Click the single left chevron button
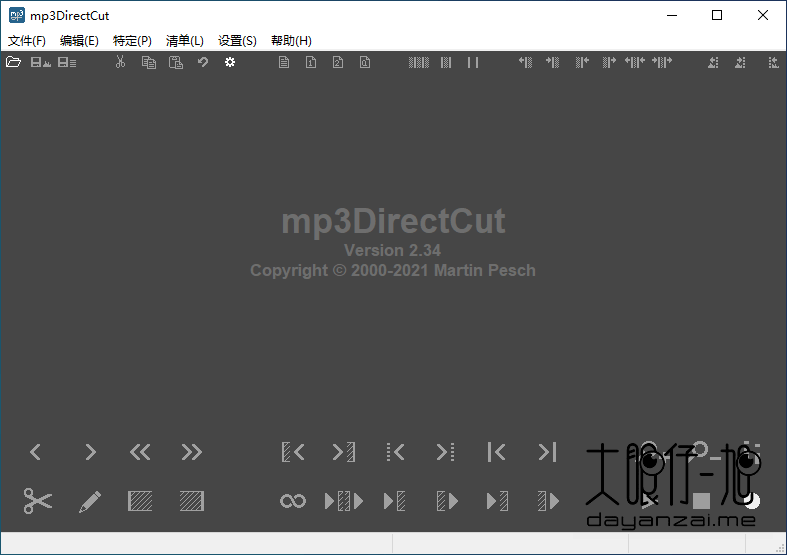Image resolution: width=787 pixels, height=555 pixels. tap(35, 452)
